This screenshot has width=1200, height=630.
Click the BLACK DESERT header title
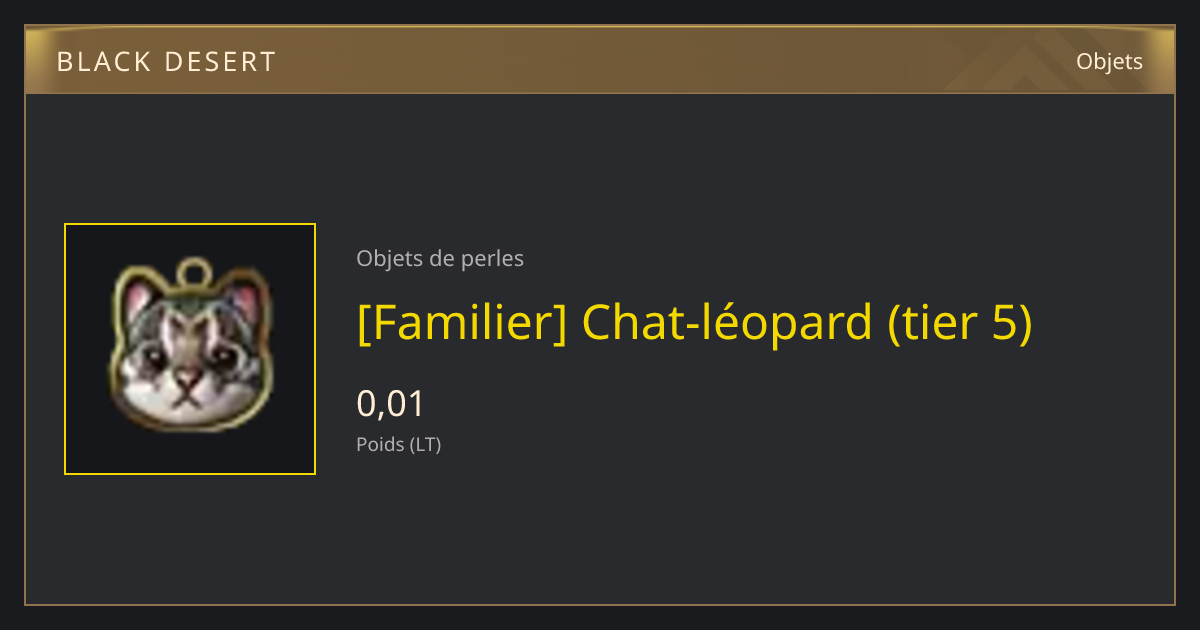tap(166, 62)
